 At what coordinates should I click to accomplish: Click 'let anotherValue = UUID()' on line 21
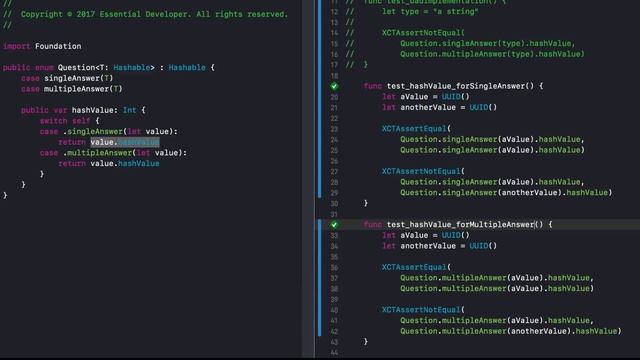click(x=440, y=107)
